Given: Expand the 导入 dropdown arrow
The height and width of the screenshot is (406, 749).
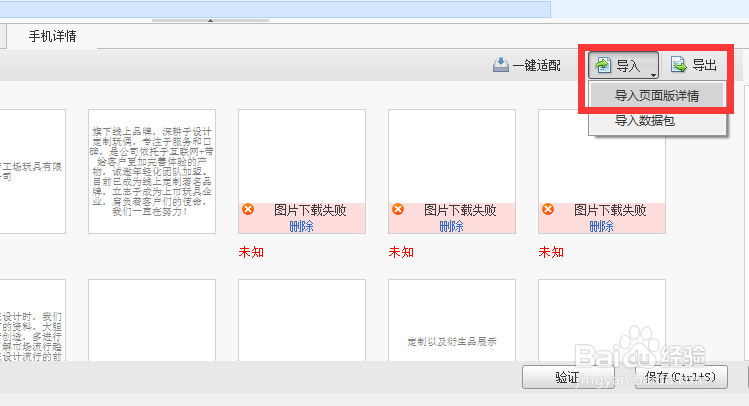Looking at the screenshot, I should click(x=653, y=75).
